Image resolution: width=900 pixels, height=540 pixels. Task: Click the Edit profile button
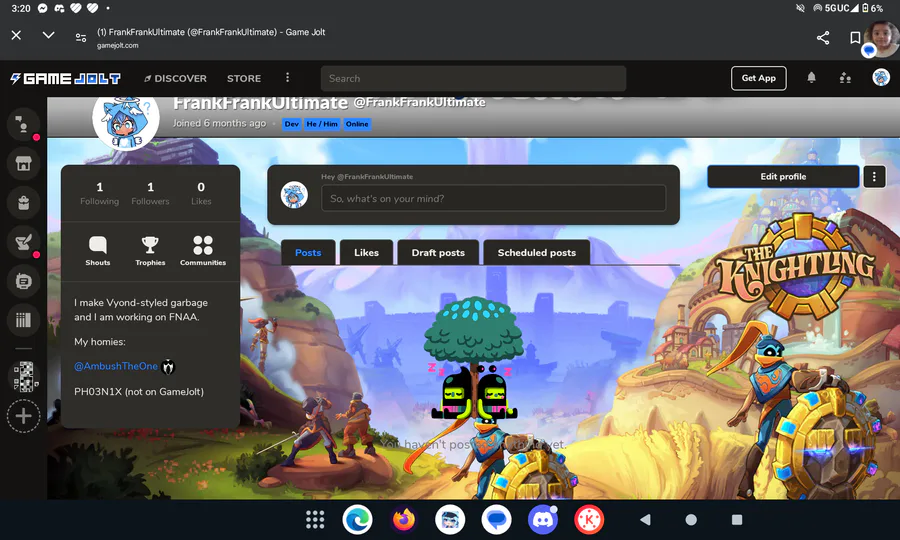coord(783,177)
